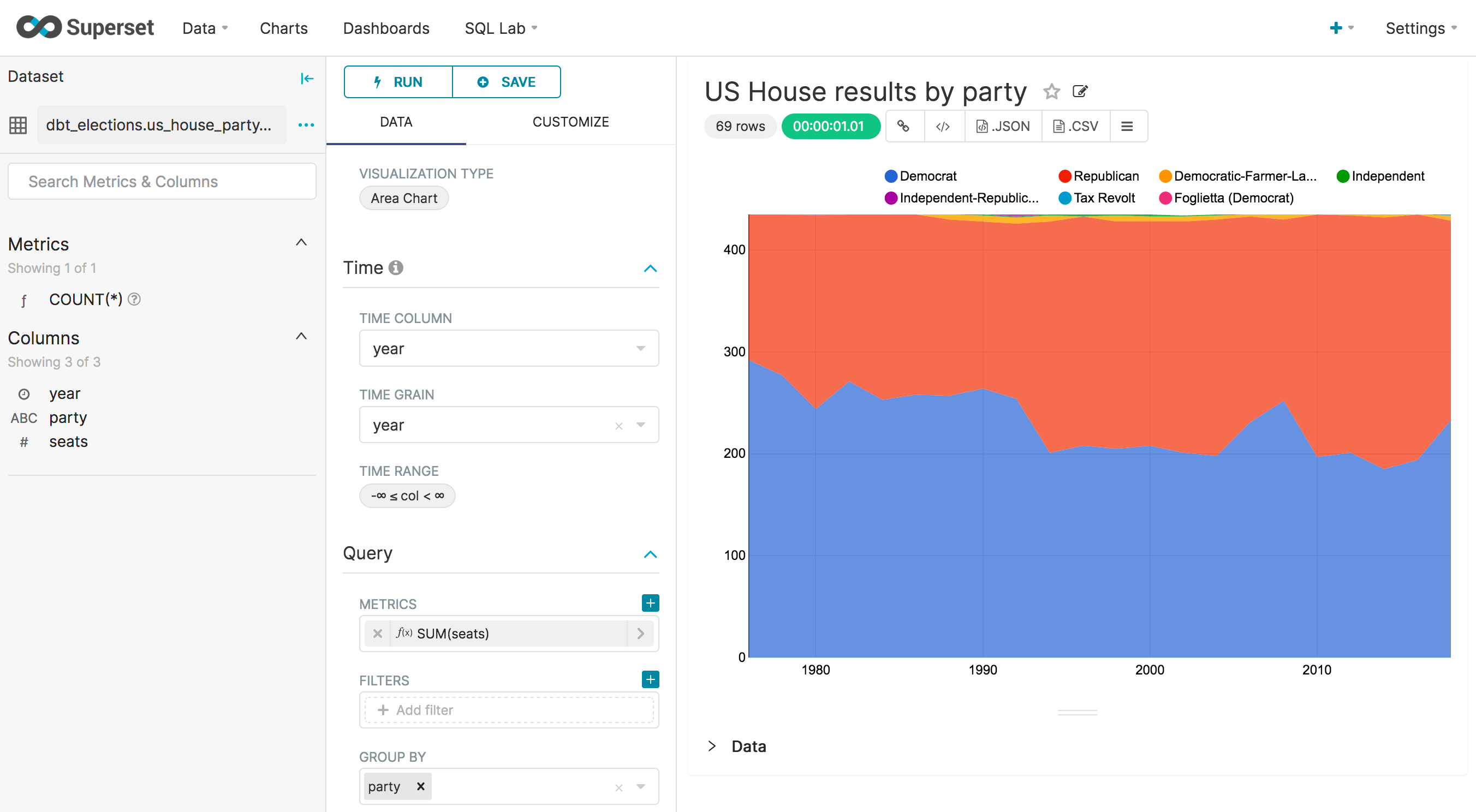The height and width of the screenshot is (812, 1476).
Task: Open dataset options three-dot menu
Action: (x=306, y=125)
